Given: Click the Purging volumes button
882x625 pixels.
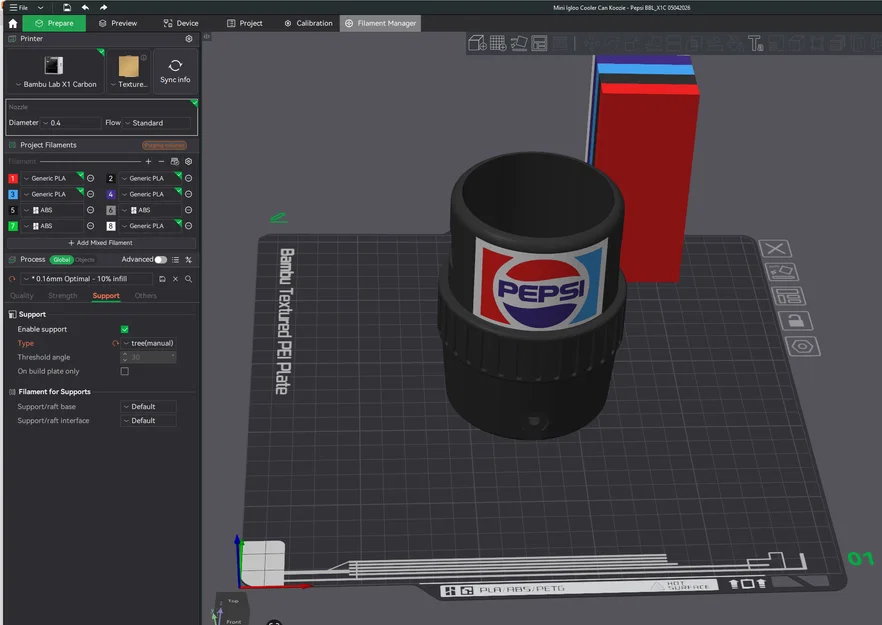Looking at the screenshot, I should pyautogui.click(x=164, y=145).
